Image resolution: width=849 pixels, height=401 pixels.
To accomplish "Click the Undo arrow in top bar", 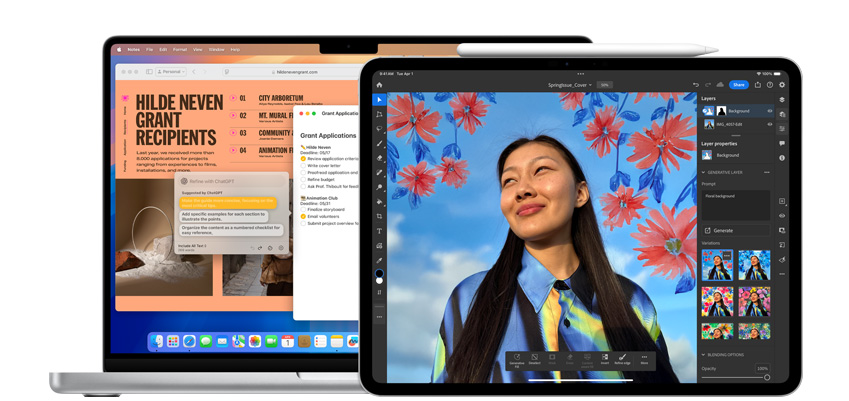I will [x=696, y=85].
